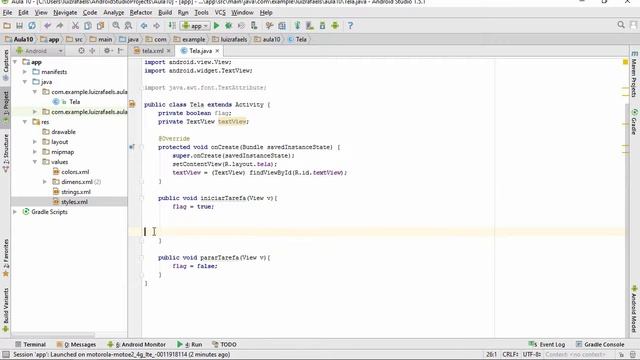Toggle the Terminal tool window
The height and width of the screenshot is (360, 640).
click(x=30, y=344)
